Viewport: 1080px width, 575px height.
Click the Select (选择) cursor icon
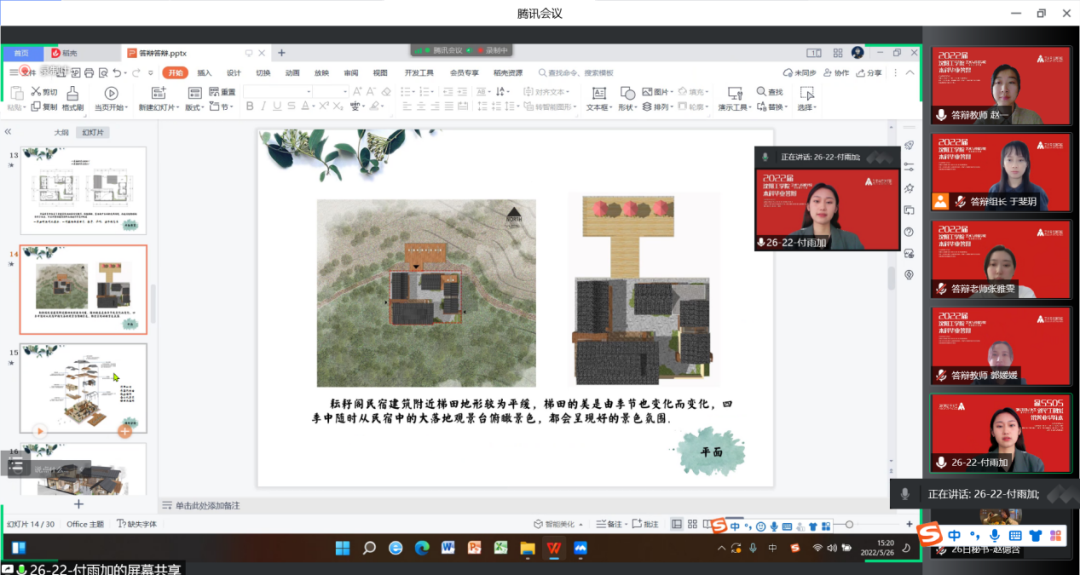[x=807, y=93]
